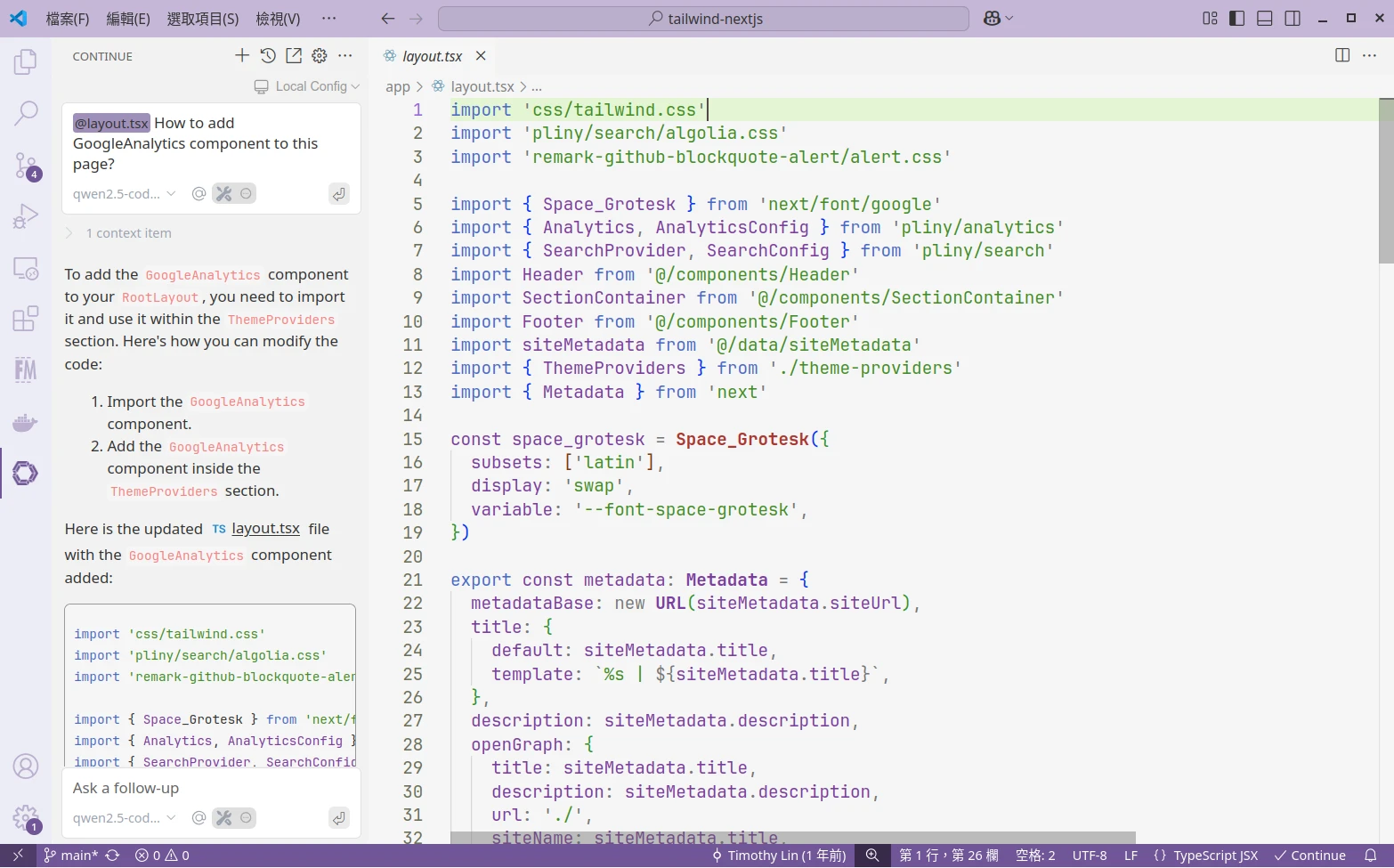Toggle the secondary side bar visibility
This screenshot has height=868, width=1394.
point(1293,19)
